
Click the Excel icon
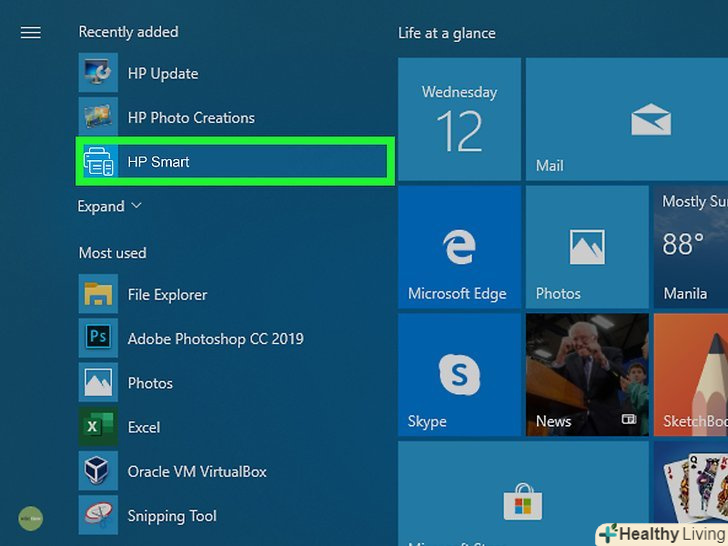pyautogui.click(x=98, y=426)
